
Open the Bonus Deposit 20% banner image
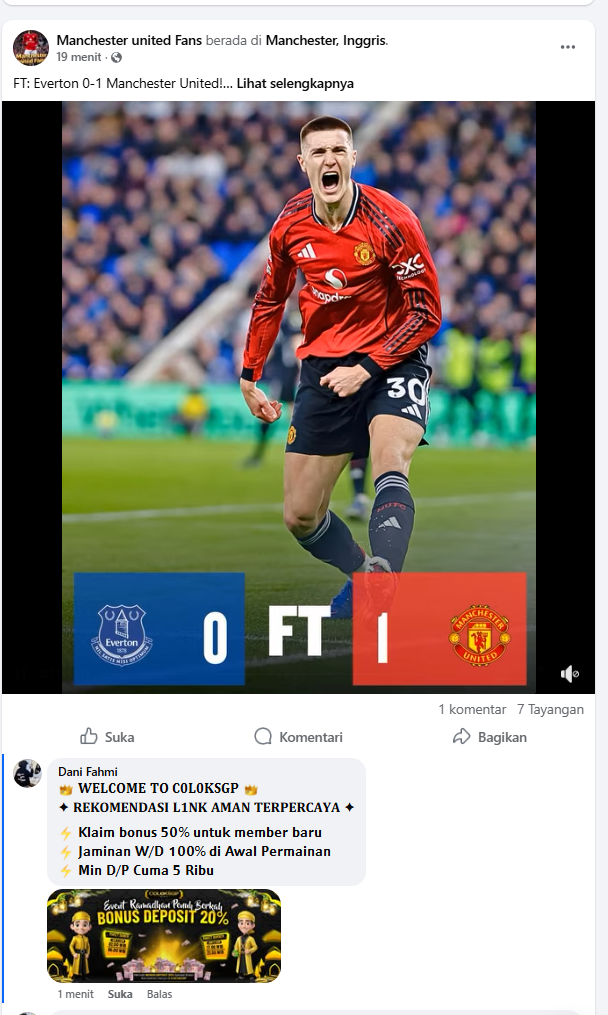[x=164, y=935]
